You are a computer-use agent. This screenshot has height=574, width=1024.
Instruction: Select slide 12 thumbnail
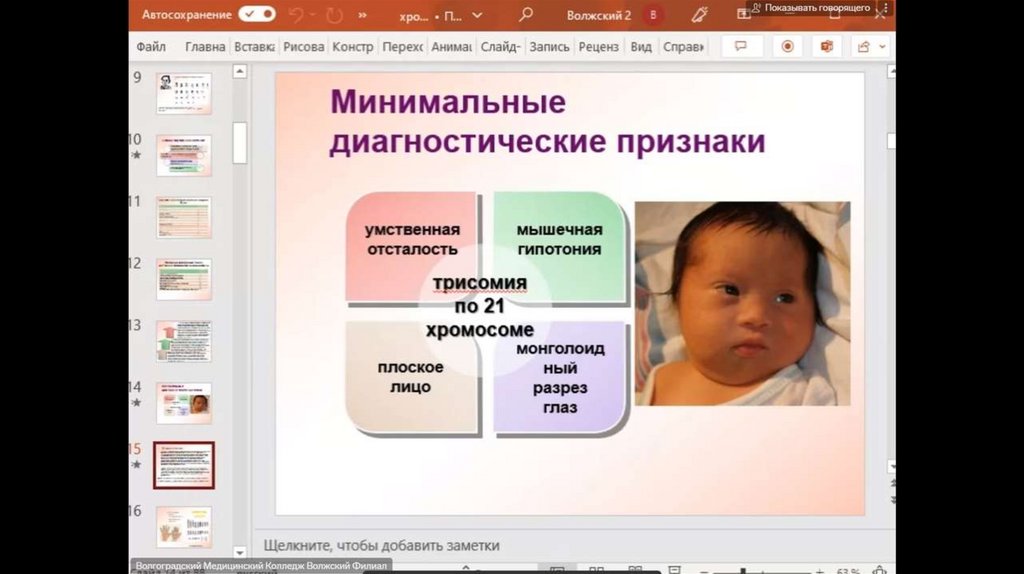[x=184, y=279]
